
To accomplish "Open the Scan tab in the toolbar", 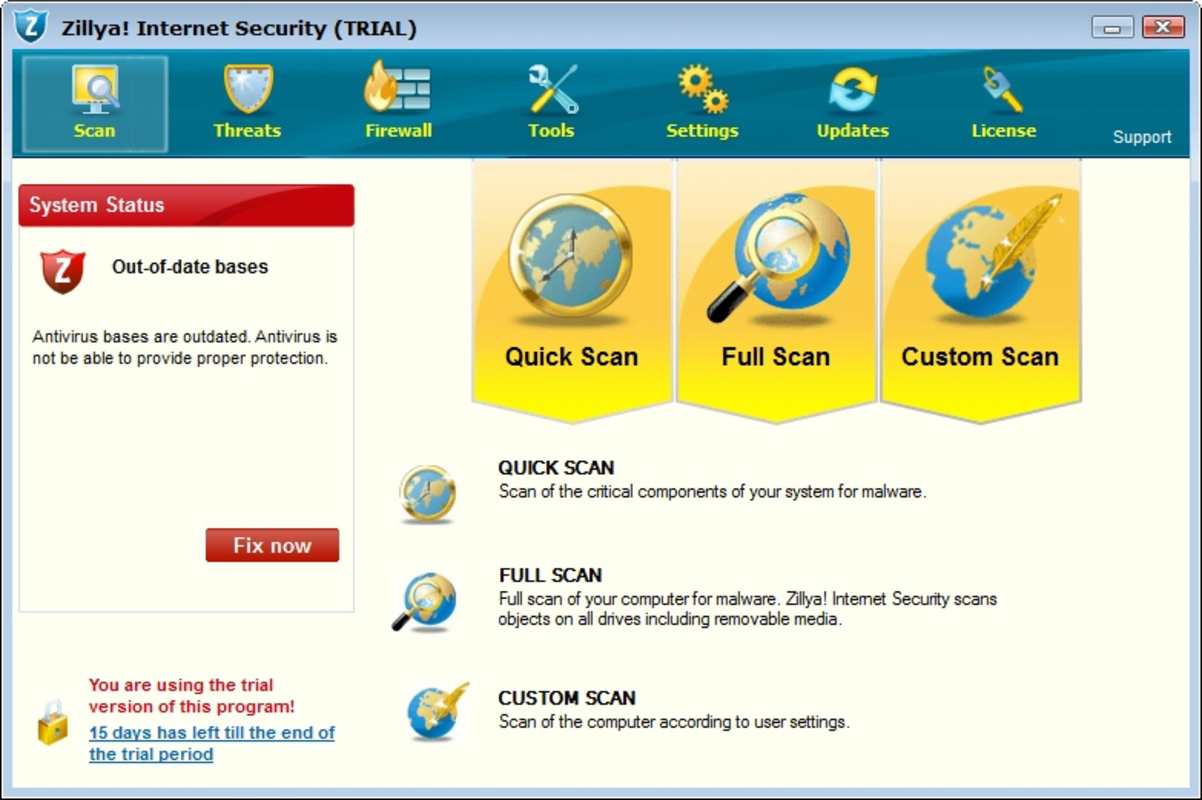I will 95,104.
